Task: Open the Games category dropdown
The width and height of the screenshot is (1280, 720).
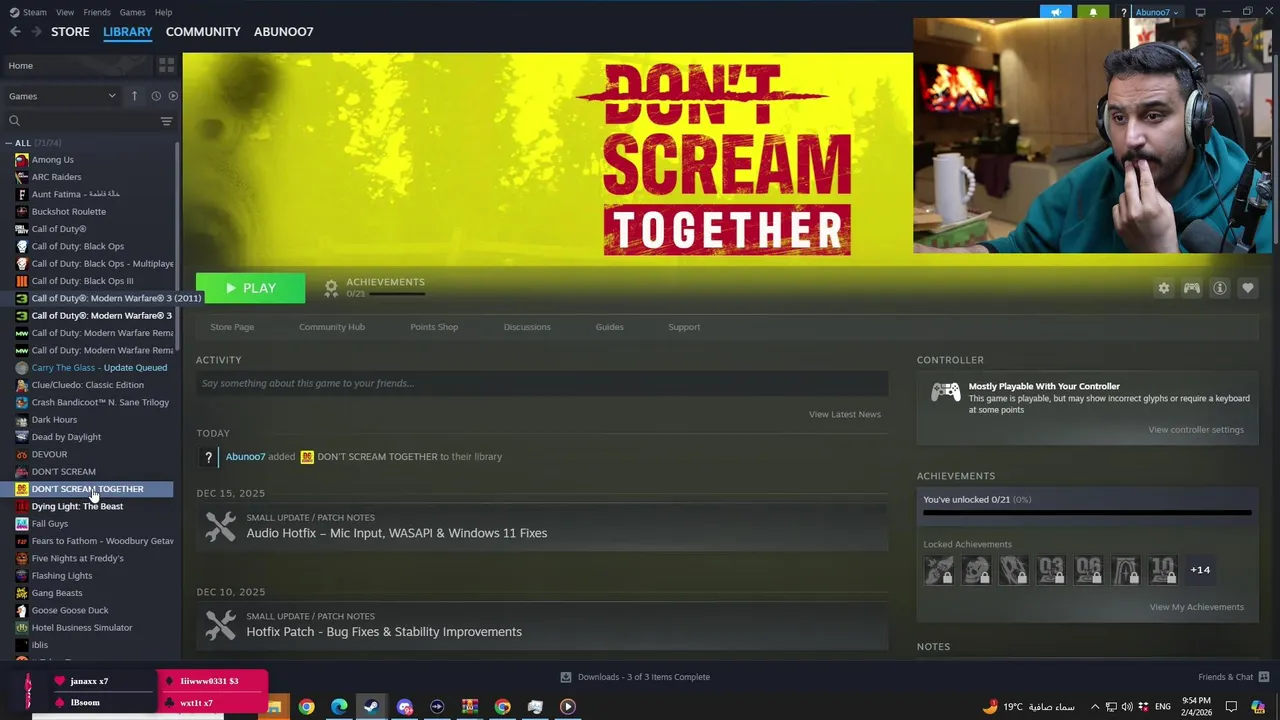Action: (x=62, y=96)
